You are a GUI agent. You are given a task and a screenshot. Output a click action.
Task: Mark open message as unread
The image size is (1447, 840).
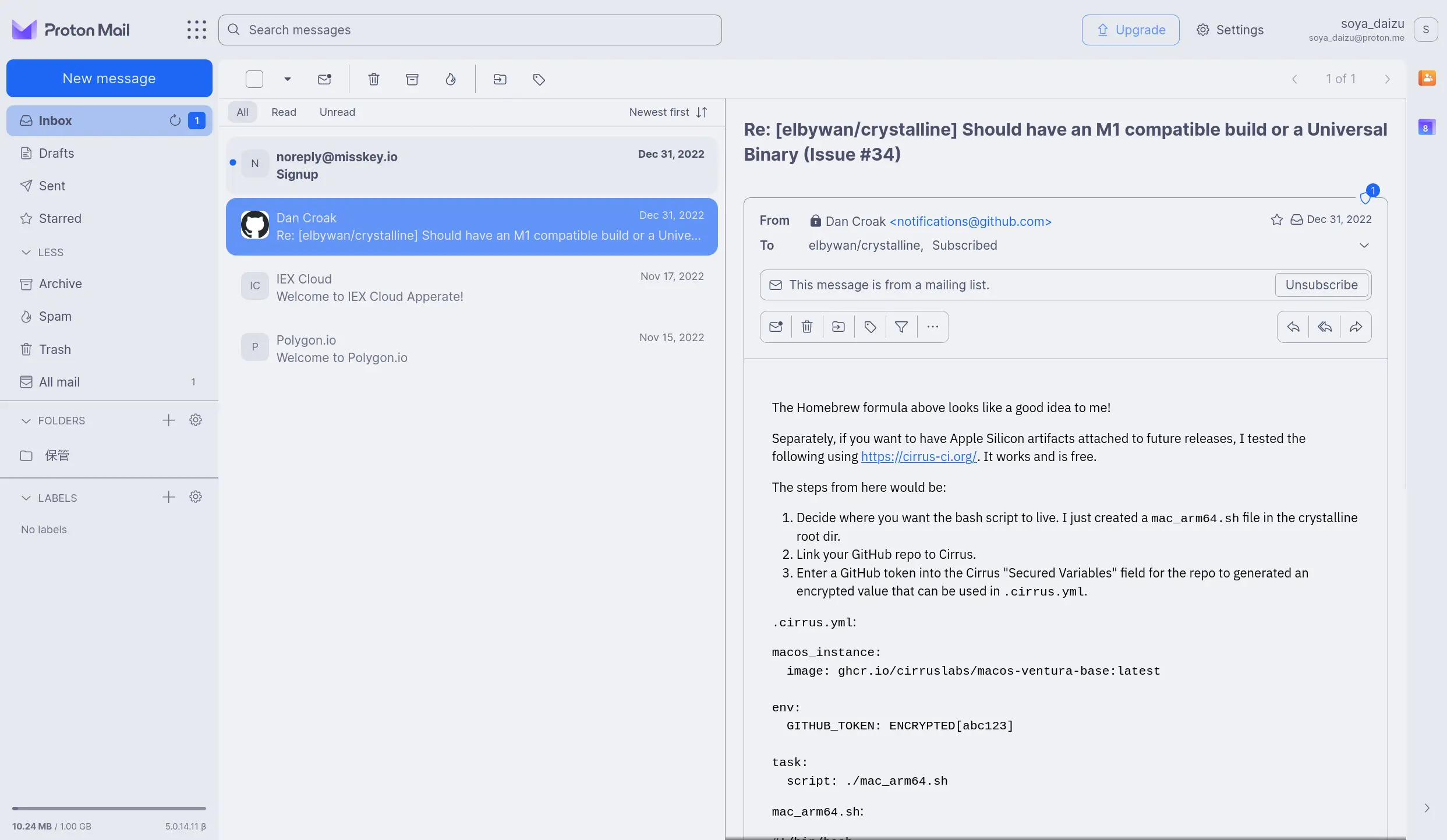click(776, 327)
